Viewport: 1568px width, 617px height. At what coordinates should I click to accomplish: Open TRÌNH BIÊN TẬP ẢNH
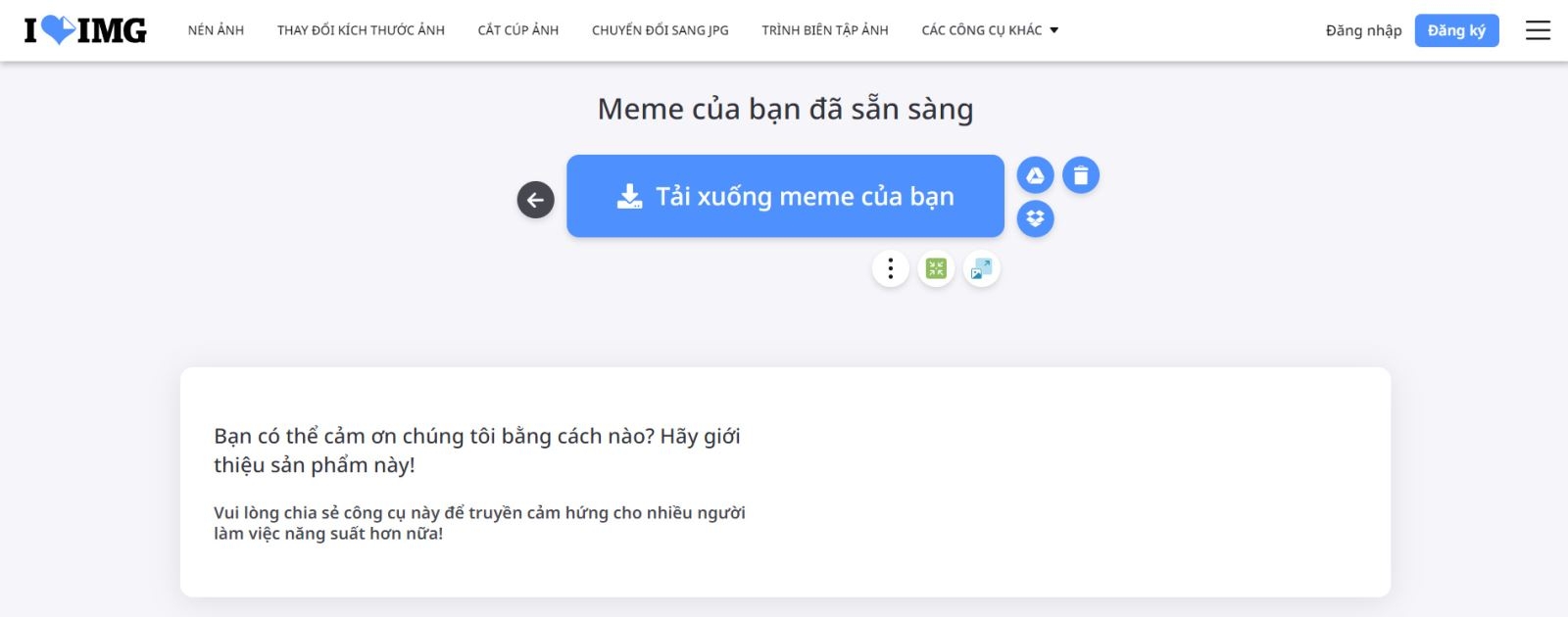pos(825,30)
